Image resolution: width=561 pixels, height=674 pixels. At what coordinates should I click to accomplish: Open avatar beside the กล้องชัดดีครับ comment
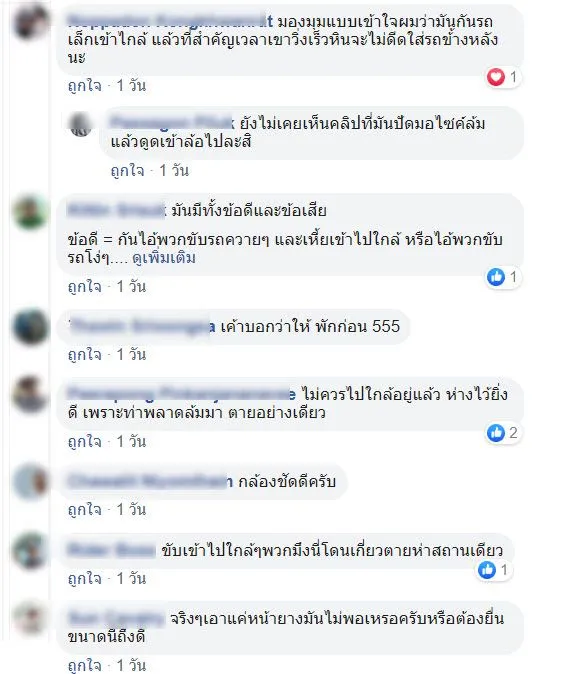30,482
